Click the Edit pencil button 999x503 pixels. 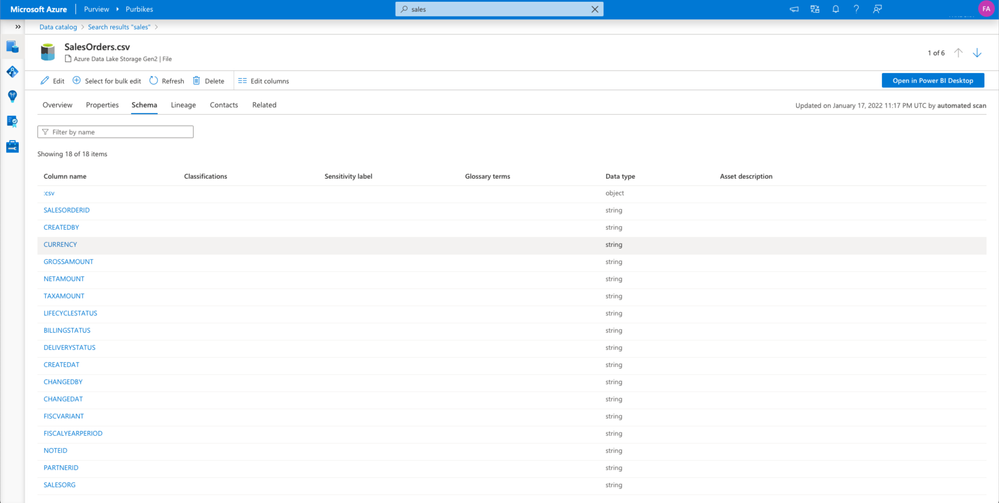coord(52,81)
